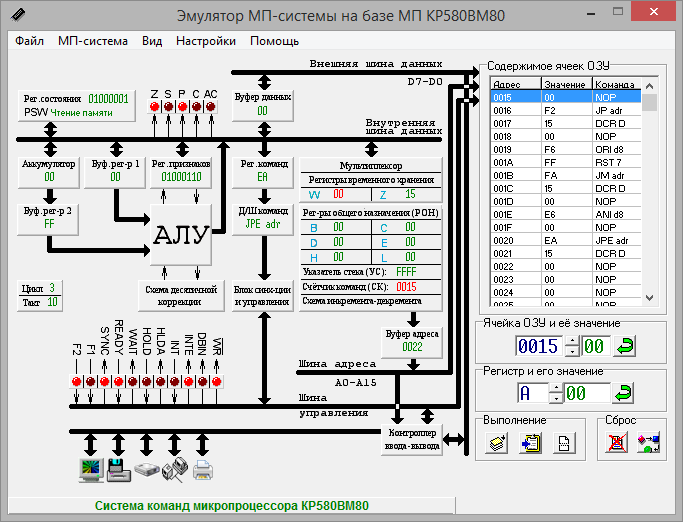The width and height of the screenshot is (683, 522).
Task: Click the memory list scrollbar thumb
Action: click(x=649, y=102)
